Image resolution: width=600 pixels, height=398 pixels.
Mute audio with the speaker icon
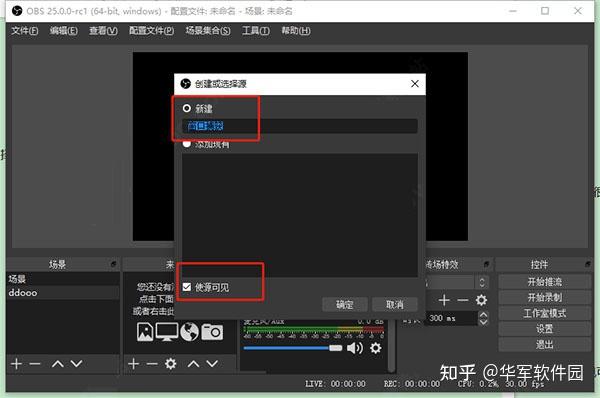[x=355, y=348]
